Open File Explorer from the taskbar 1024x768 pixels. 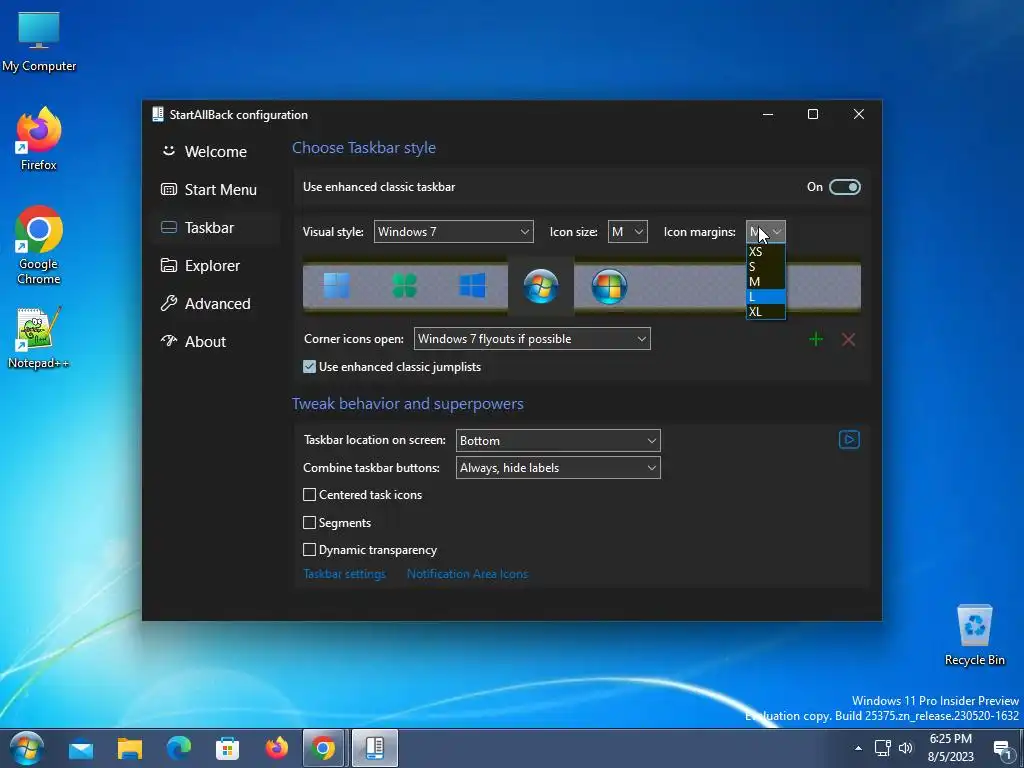coord(130,748)
